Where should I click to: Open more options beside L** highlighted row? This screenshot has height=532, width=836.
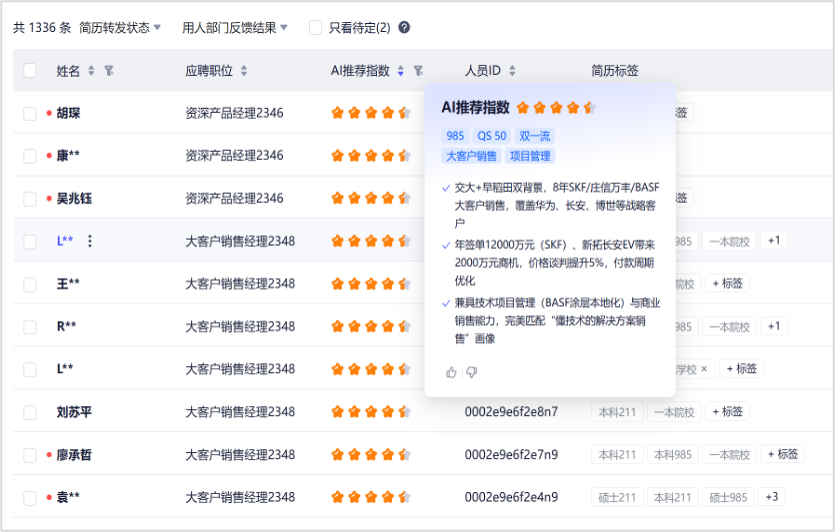point(90,241)
